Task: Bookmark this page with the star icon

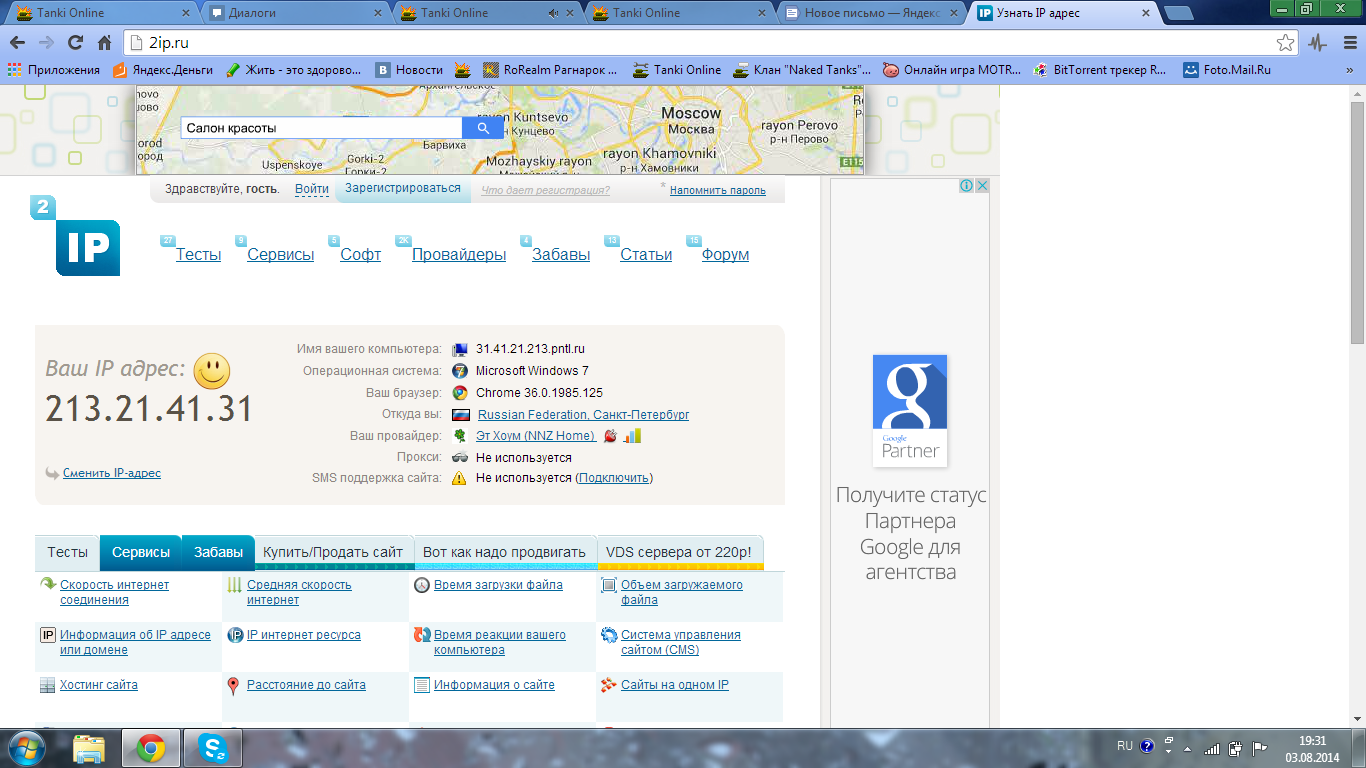Action: tap(1285, 43)
